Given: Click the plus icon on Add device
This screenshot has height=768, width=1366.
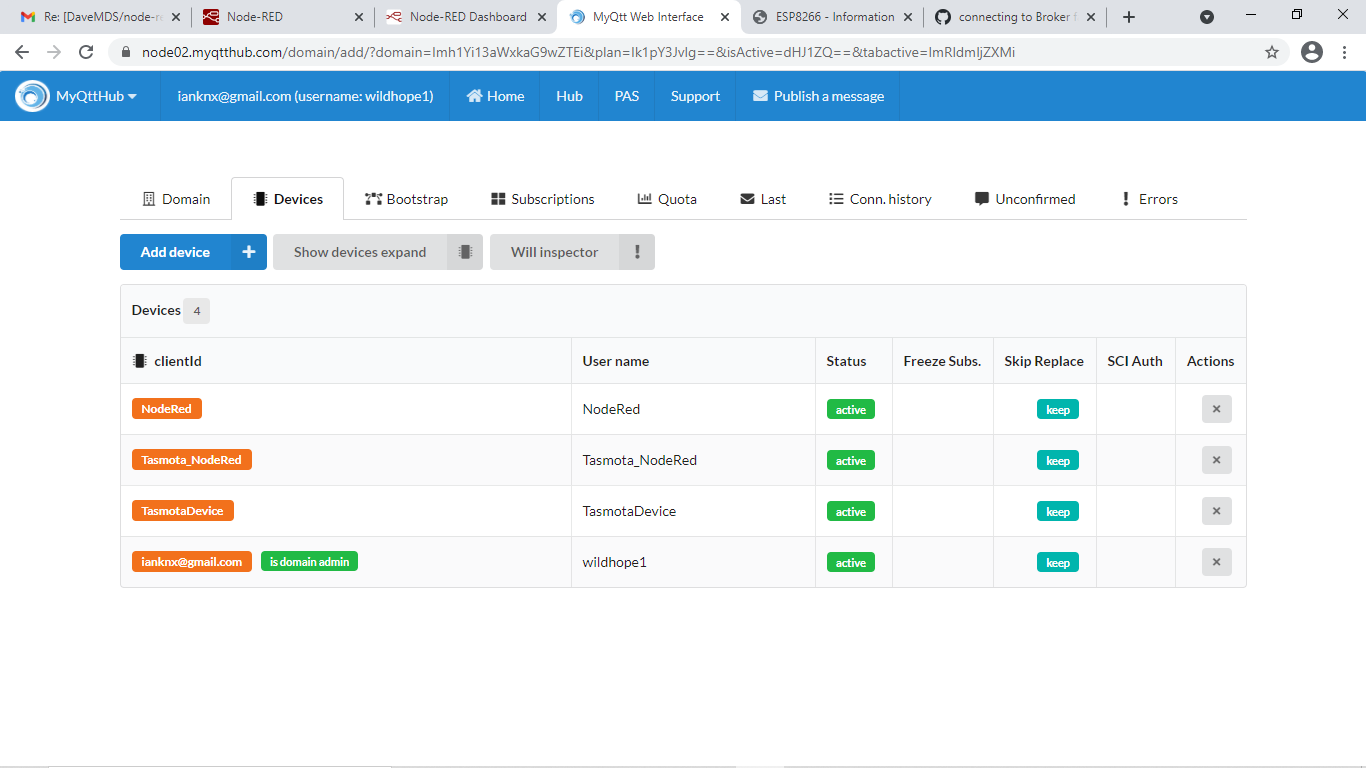Looking at the screenshot, I should tap(248, 252).
